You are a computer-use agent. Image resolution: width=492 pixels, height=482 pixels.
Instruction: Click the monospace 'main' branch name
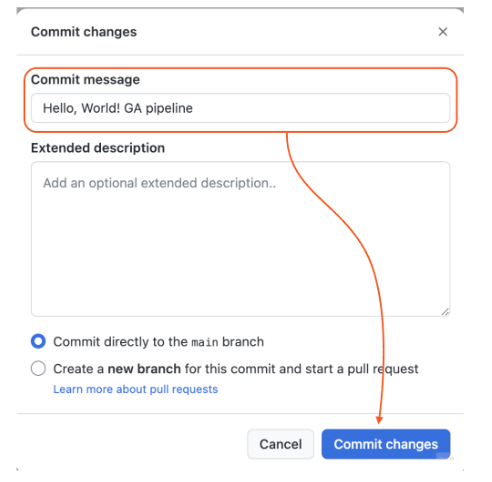(x=205, y=342)
